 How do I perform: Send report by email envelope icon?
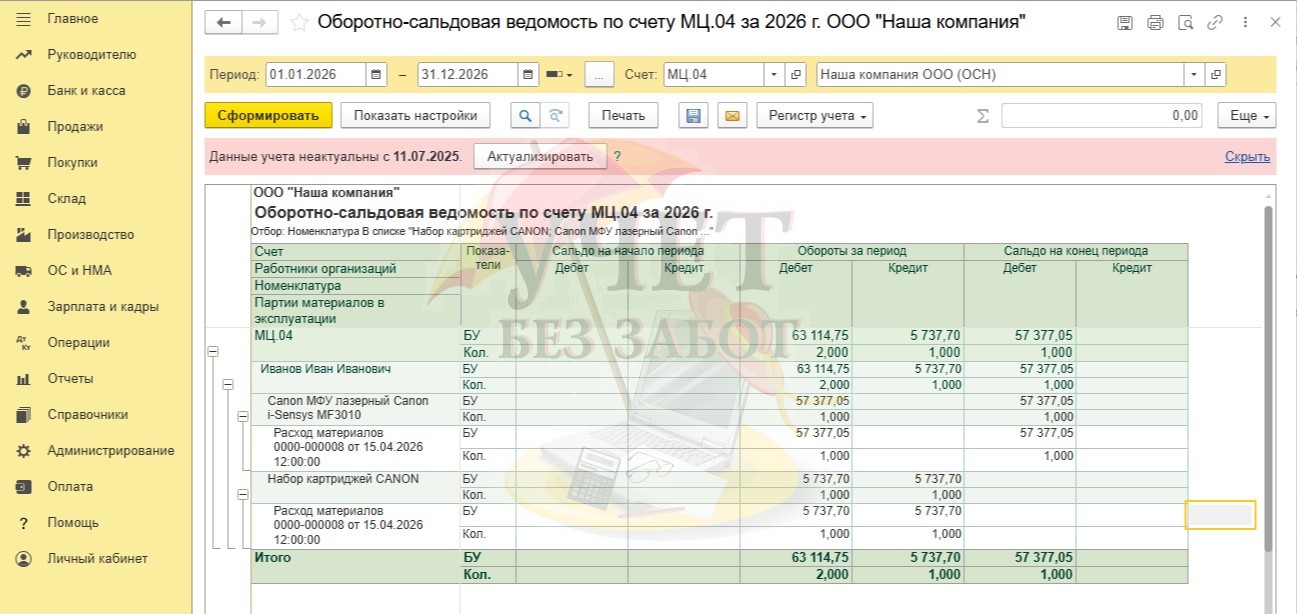tap(732, 116)
